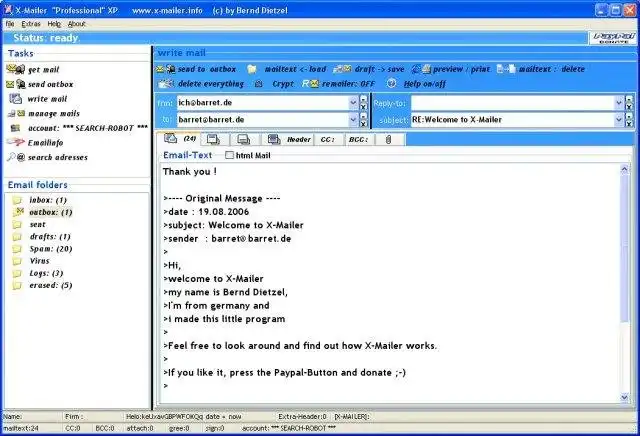The height and width of the screenshot is (436, 640).
Task: Click the Virus folder icon
Action: point(17,261)
